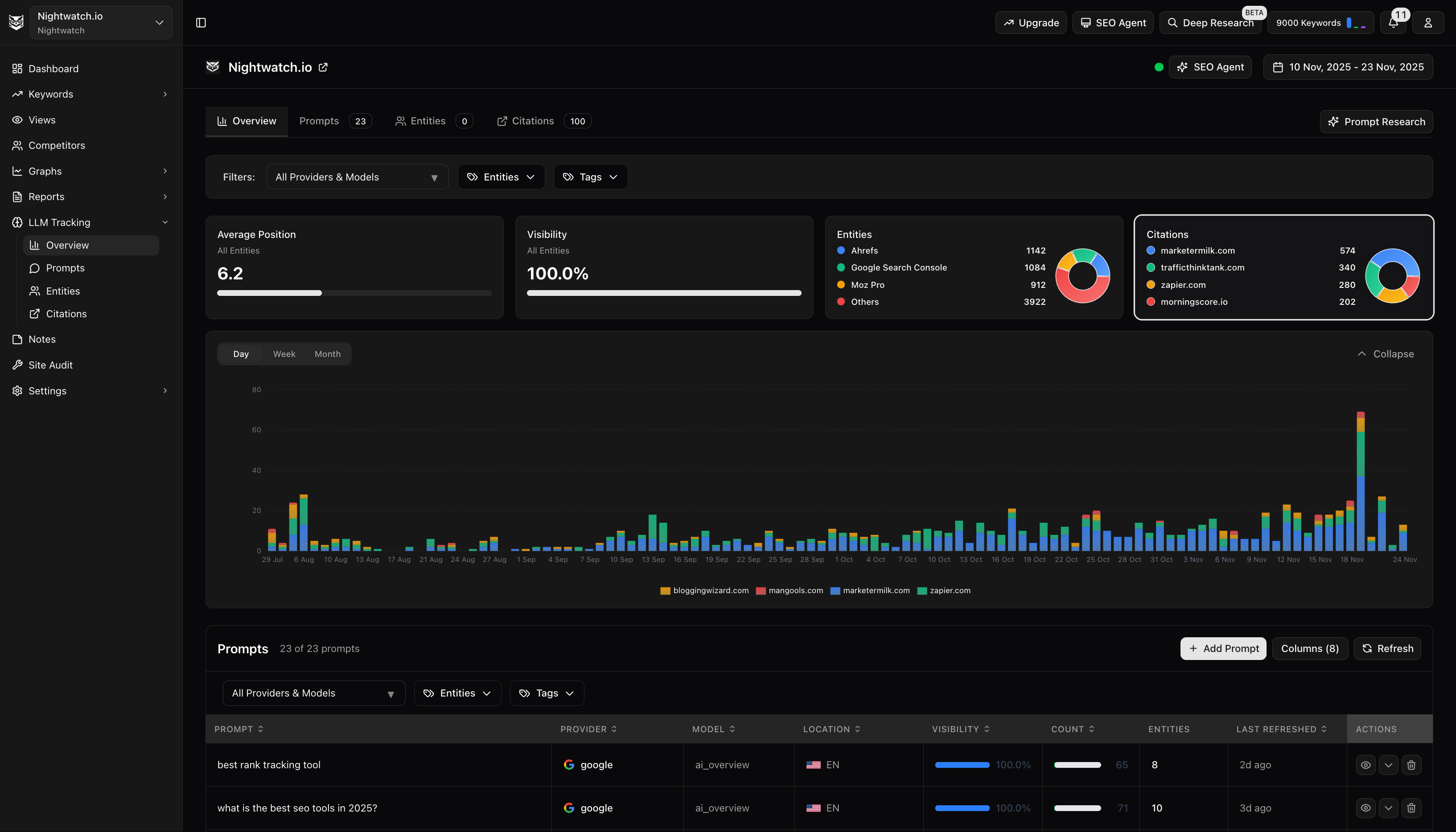Open the notifications bell
Viewport: 1456px width, 832px height.
tap(1393, 23)
